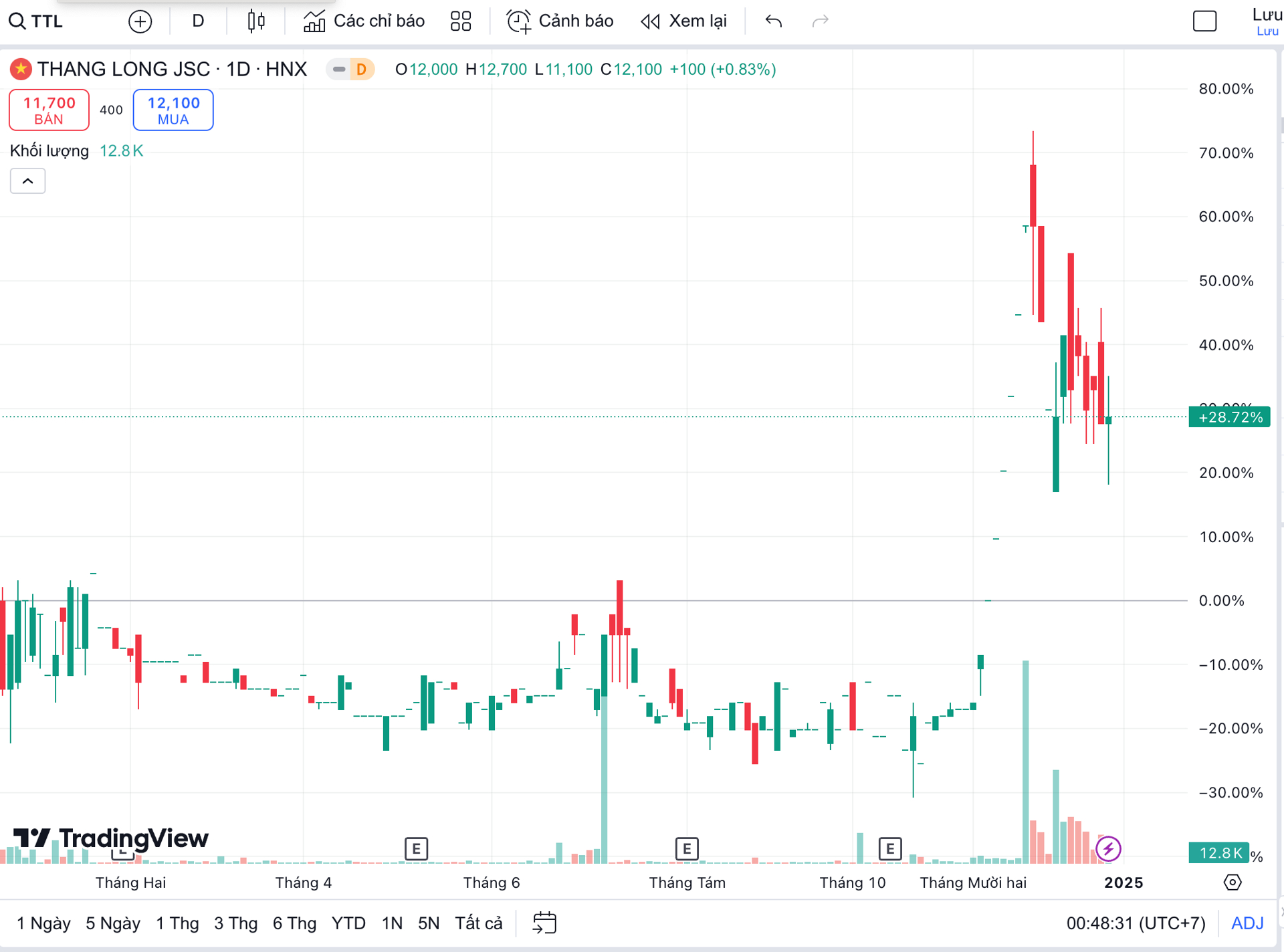The width and height of the screenshot is (1284, 952).
Task: Click the 11,700 BÁN sell button
Action: 49,110
